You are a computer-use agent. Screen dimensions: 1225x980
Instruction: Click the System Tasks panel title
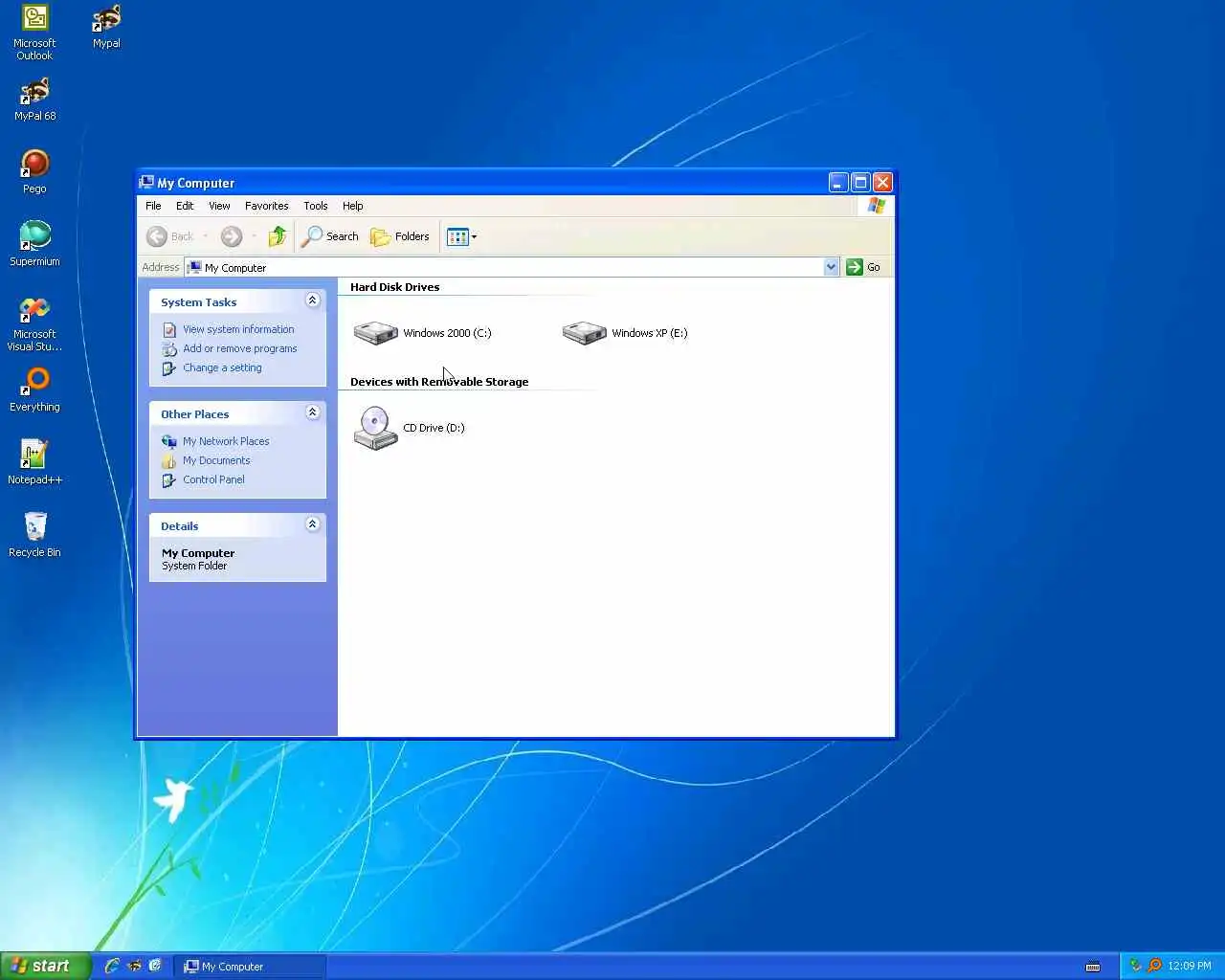pyautogui.click(x=198, y=302)
